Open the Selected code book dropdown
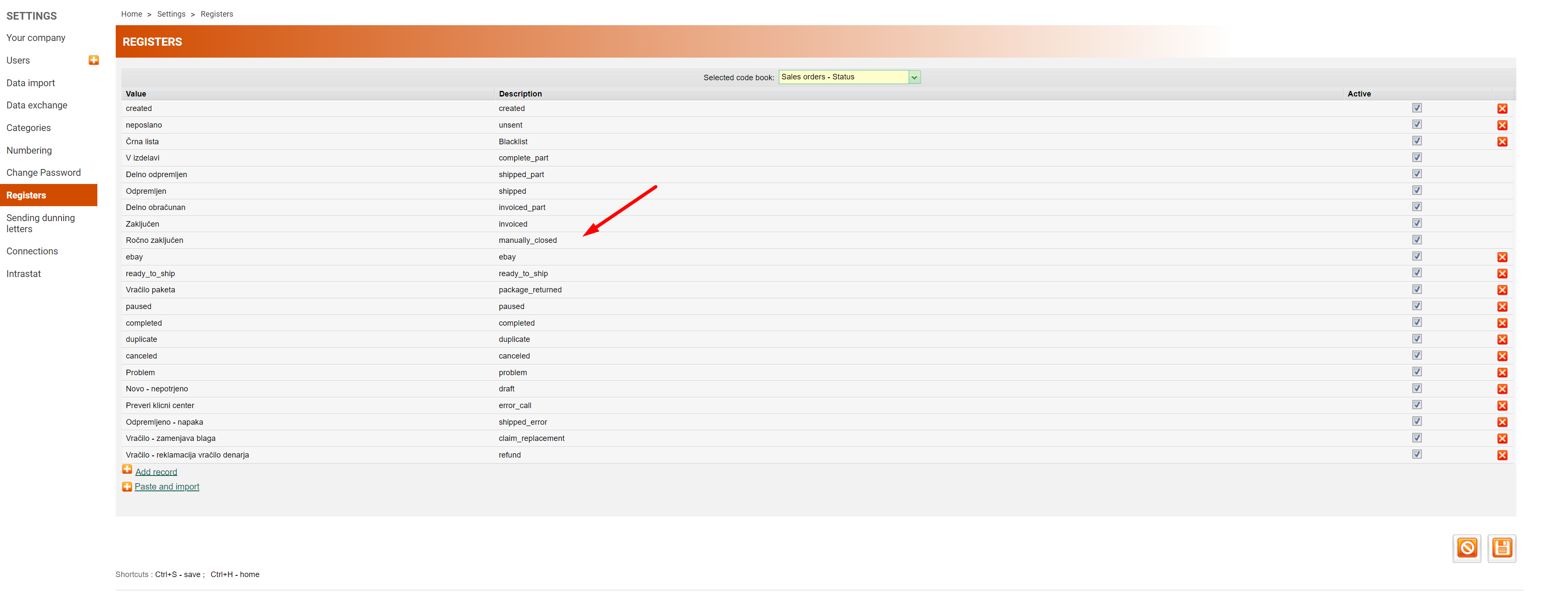Screen dimensions: 1568x595 click(843, 77)
